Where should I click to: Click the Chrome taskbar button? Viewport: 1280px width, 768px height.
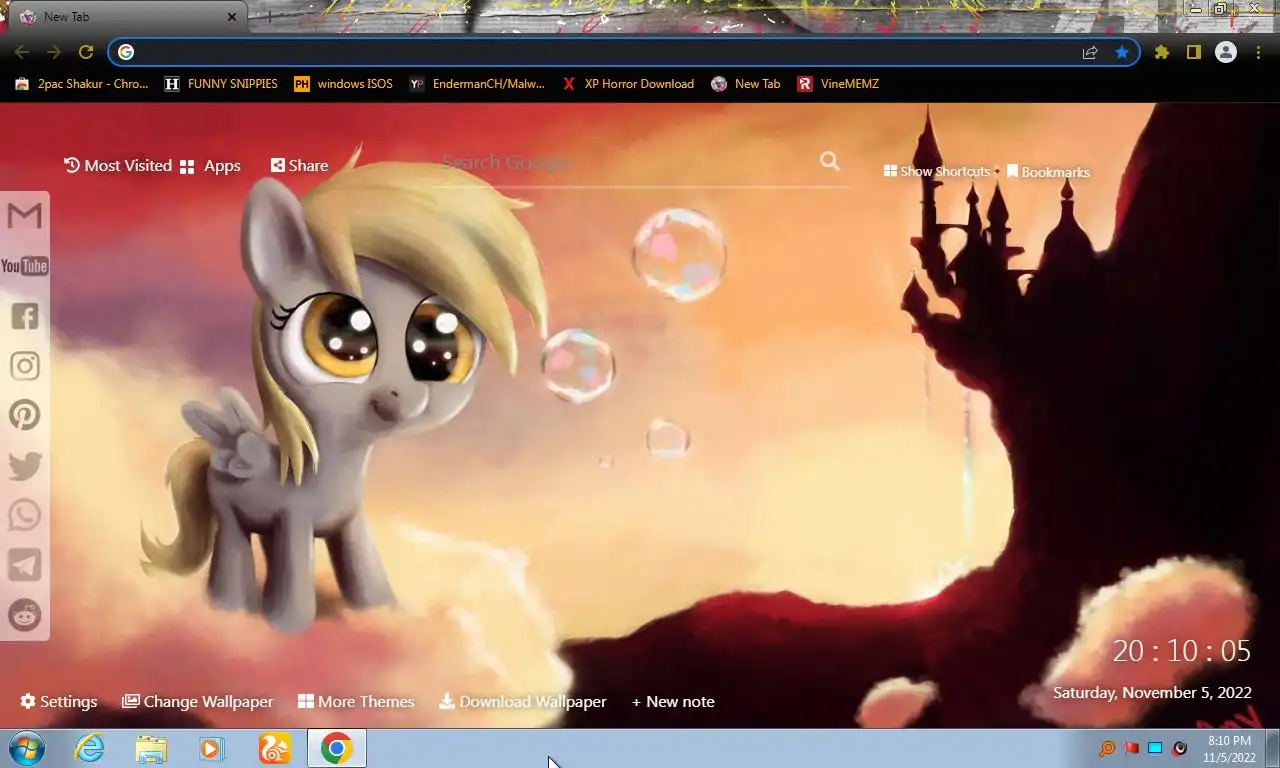(x=337, y=748)
